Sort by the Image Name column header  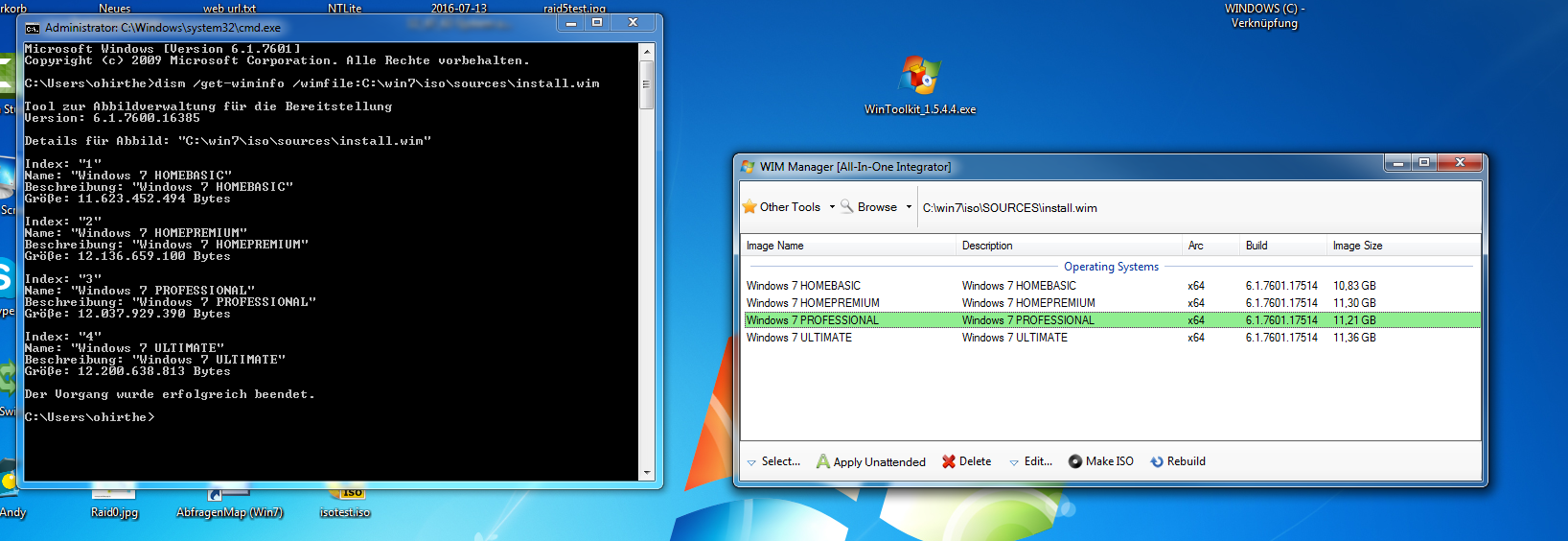coord(849,246)
